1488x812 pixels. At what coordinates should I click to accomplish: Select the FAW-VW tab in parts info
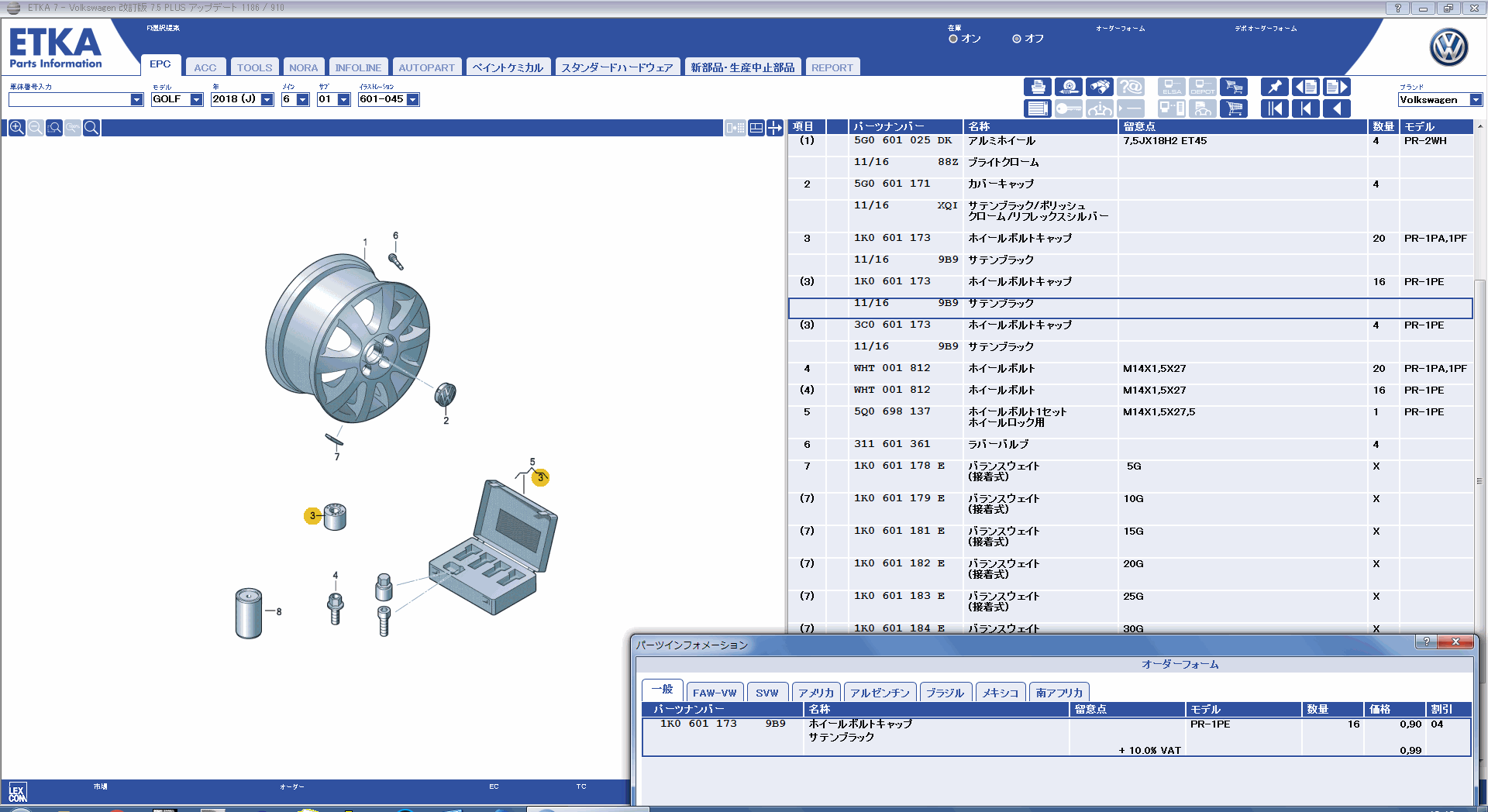[715, 693]
